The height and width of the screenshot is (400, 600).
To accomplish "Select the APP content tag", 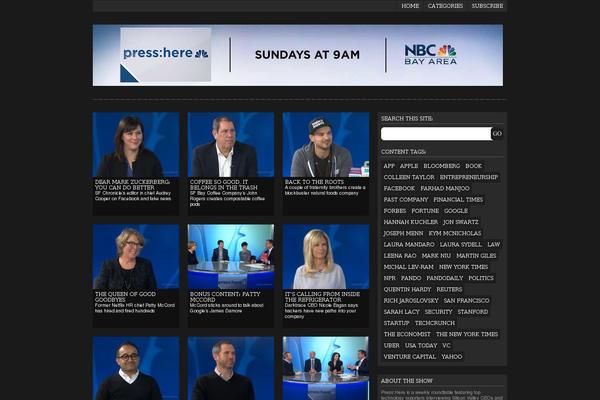I will click(389, 166).
